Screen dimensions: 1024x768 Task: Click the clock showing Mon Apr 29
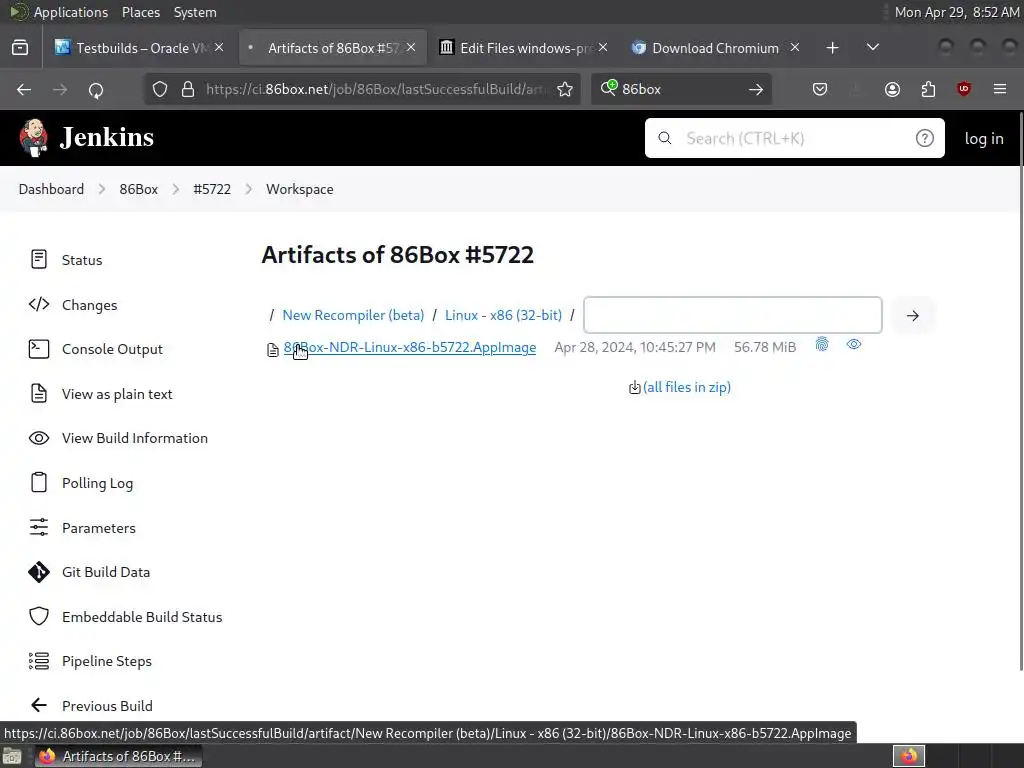956,12
